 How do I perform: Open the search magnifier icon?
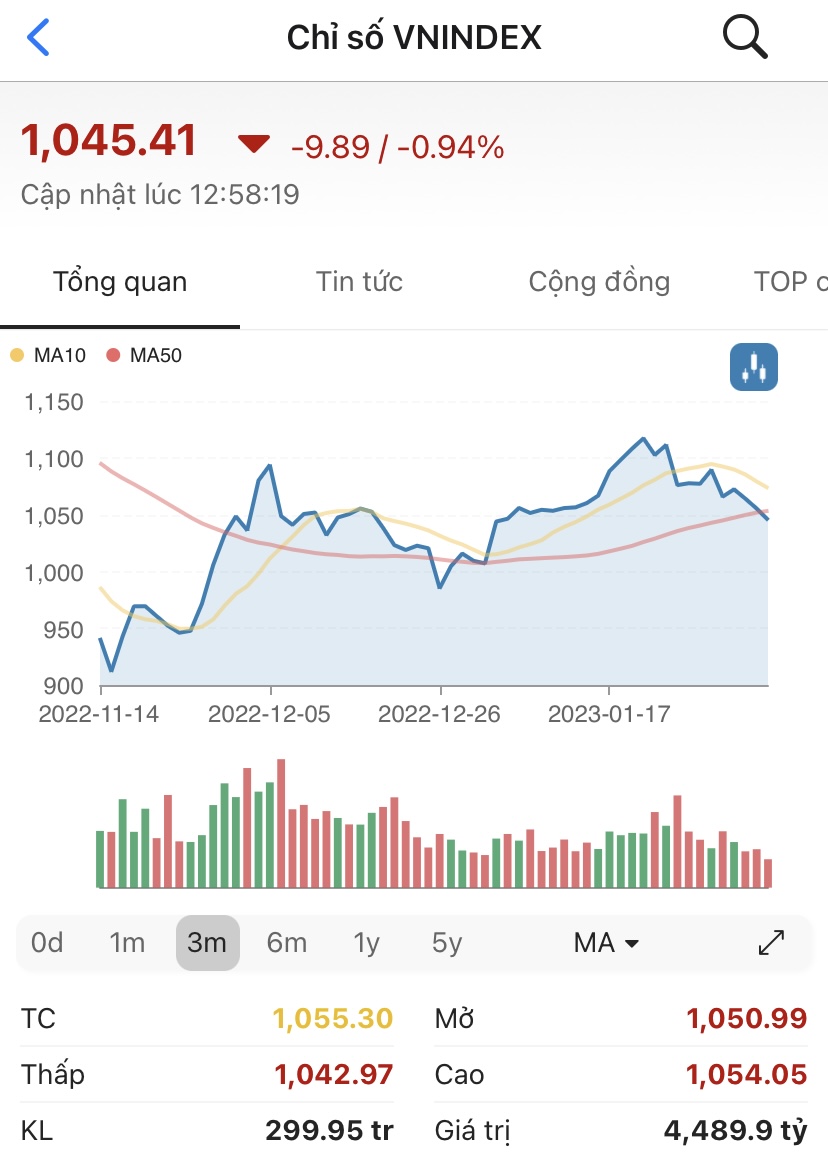click(x=744, y=38)
